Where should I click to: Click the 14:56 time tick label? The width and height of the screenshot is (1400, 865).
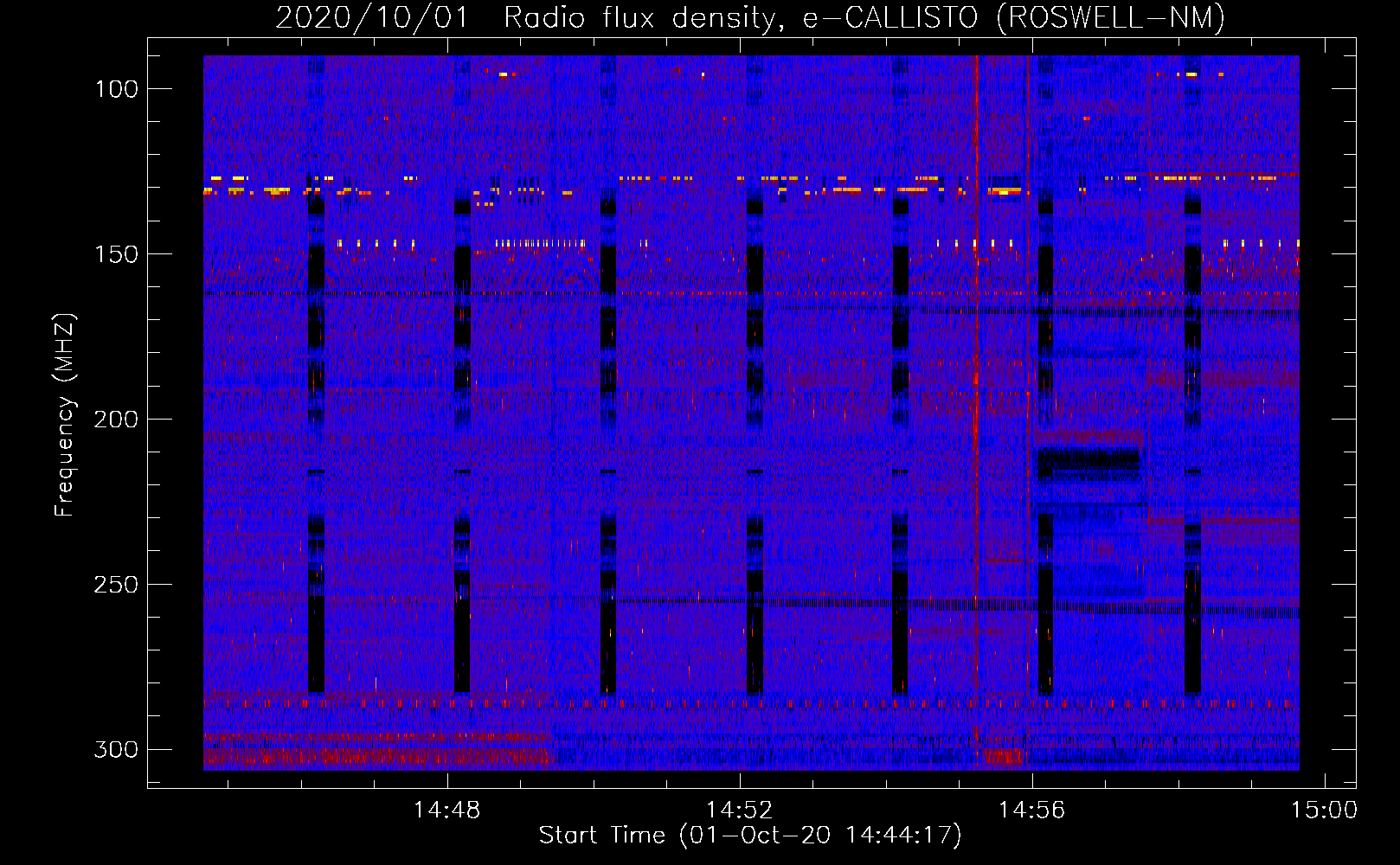coord(1031,811)
